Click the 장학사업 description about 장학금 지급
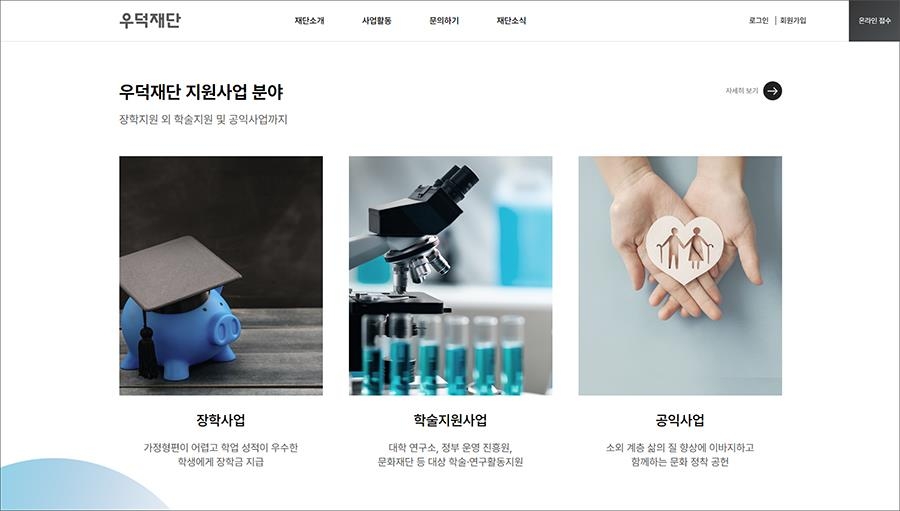 tap(221, 455)
